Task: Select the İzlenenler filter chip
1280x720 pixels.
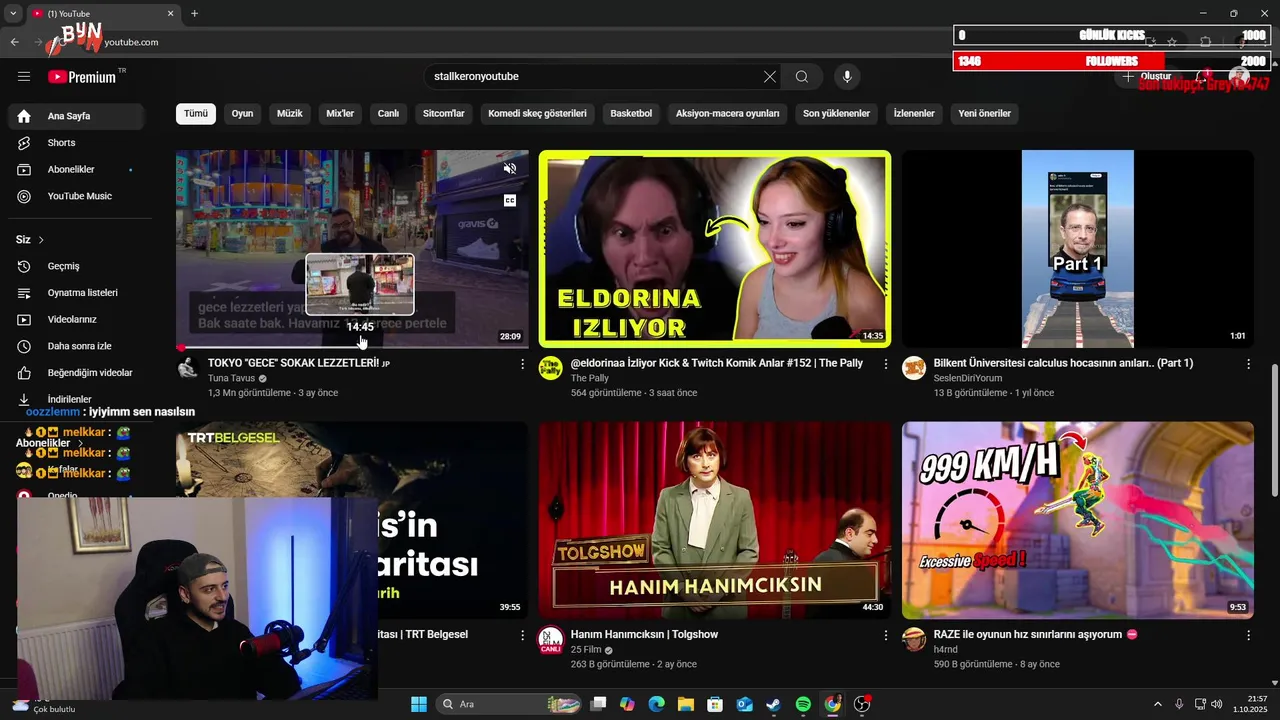Action: coord(914,114)
